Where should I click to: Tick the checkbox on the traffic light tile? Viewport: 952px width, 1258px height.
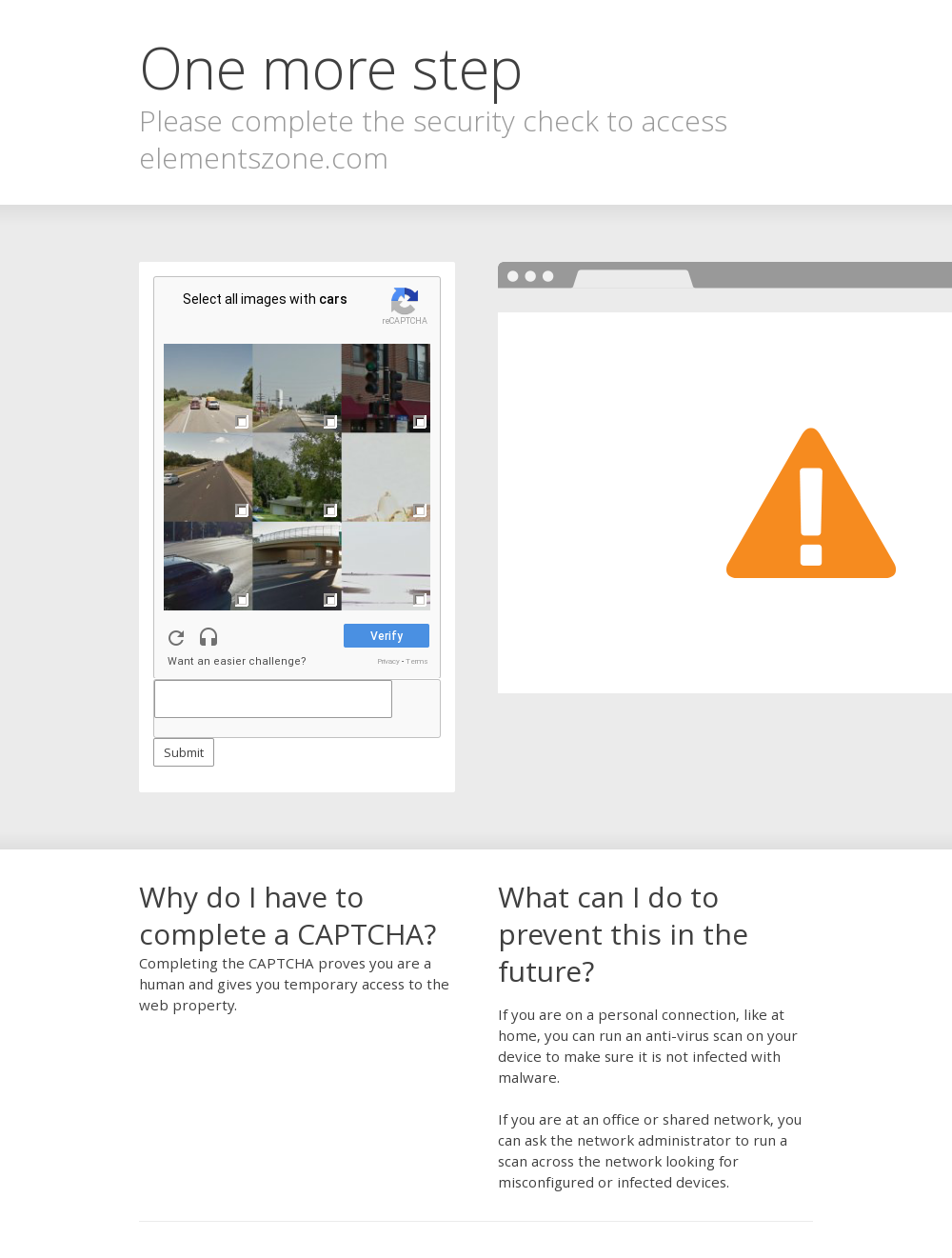[x=420, y=422]
